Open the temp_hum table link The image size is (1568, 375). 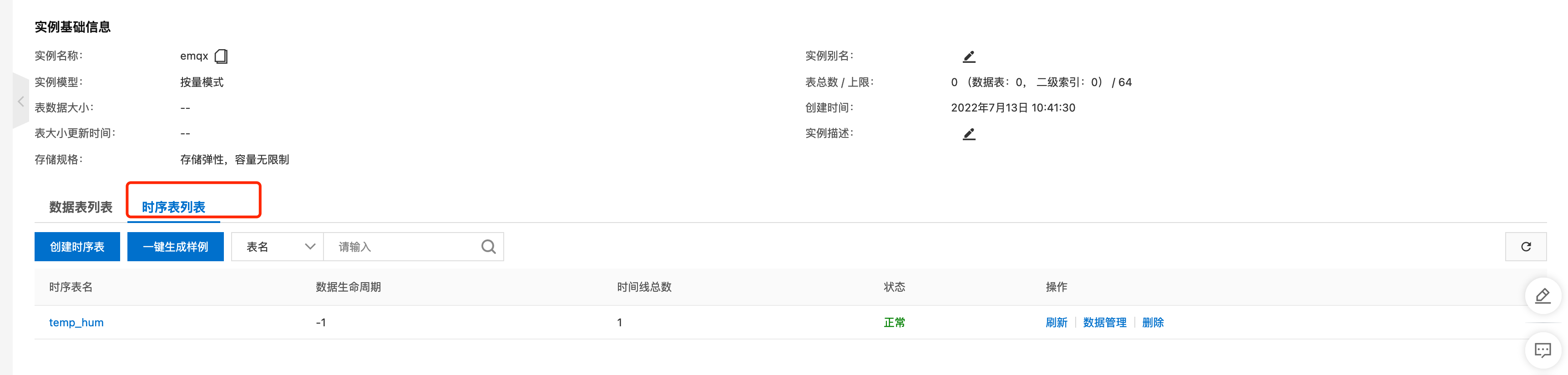click(76, 323)
